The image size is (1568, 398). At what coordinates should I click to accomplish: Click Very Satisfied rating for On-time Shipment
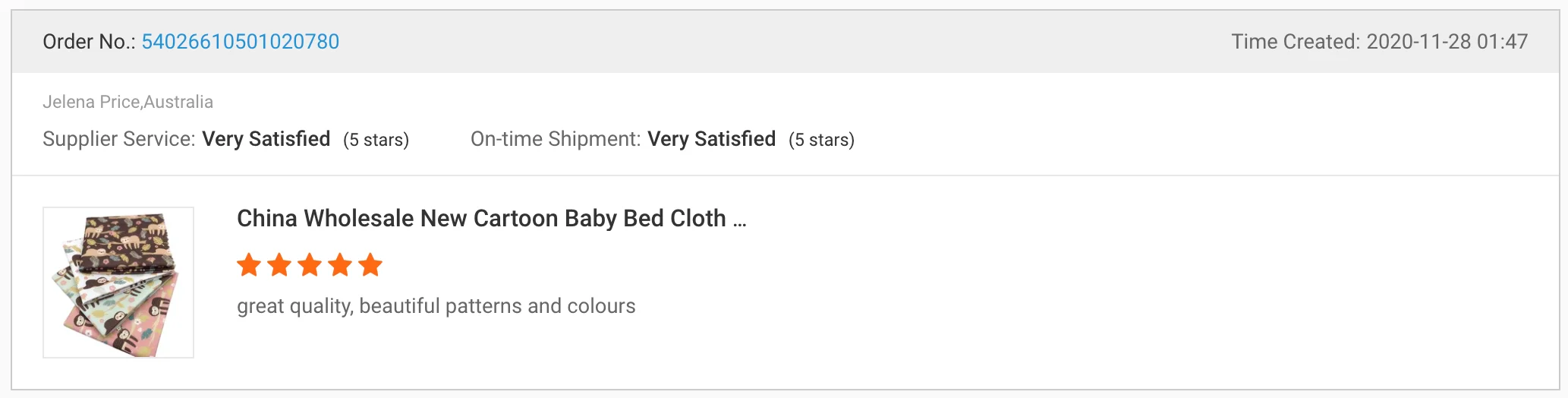[711, 139]
